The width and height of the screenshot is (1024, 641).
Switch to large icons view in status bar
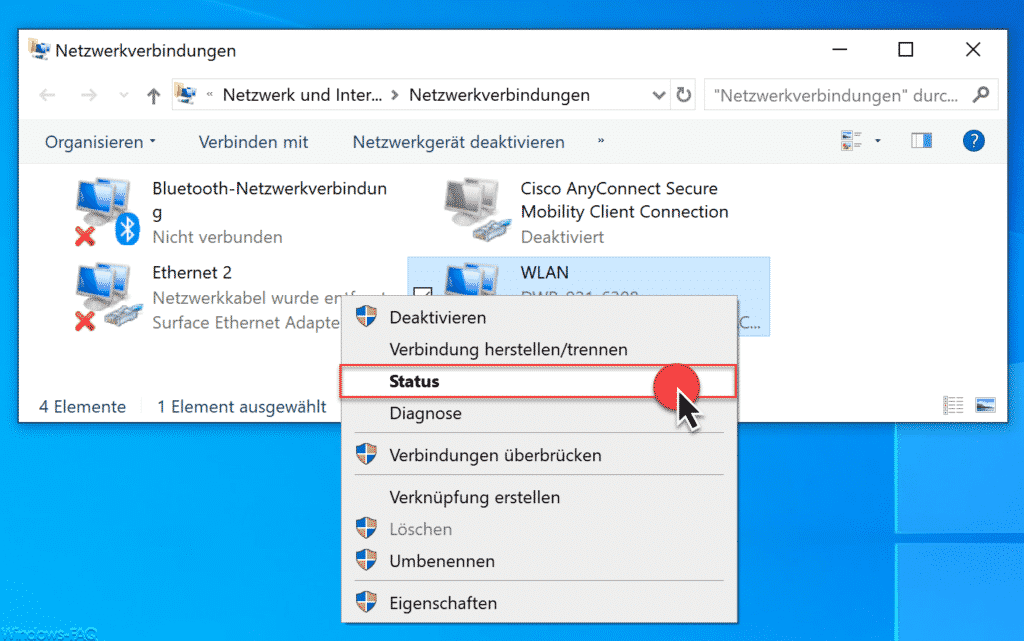pos(985,405)
